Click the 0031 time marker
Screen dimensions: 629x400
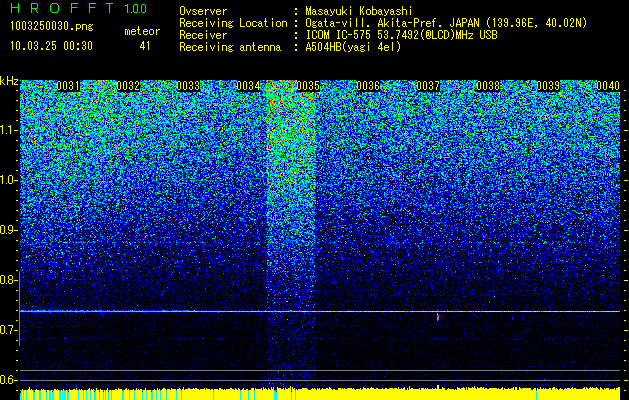[68, 86]
